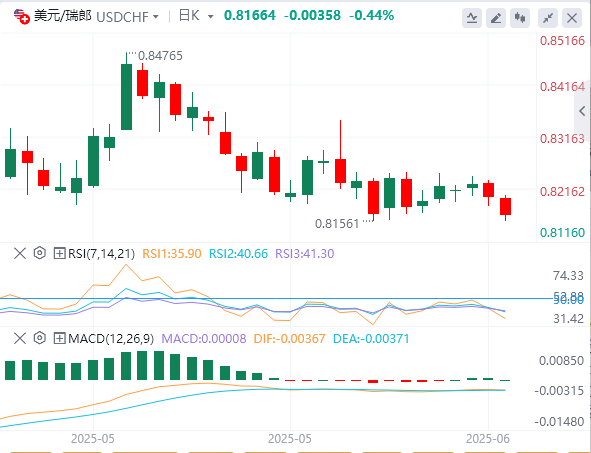The width and height of the screenshot is (591, 453).
Task: Click the RSI(7,14,21) indicator label
Action: coord(101,254)
